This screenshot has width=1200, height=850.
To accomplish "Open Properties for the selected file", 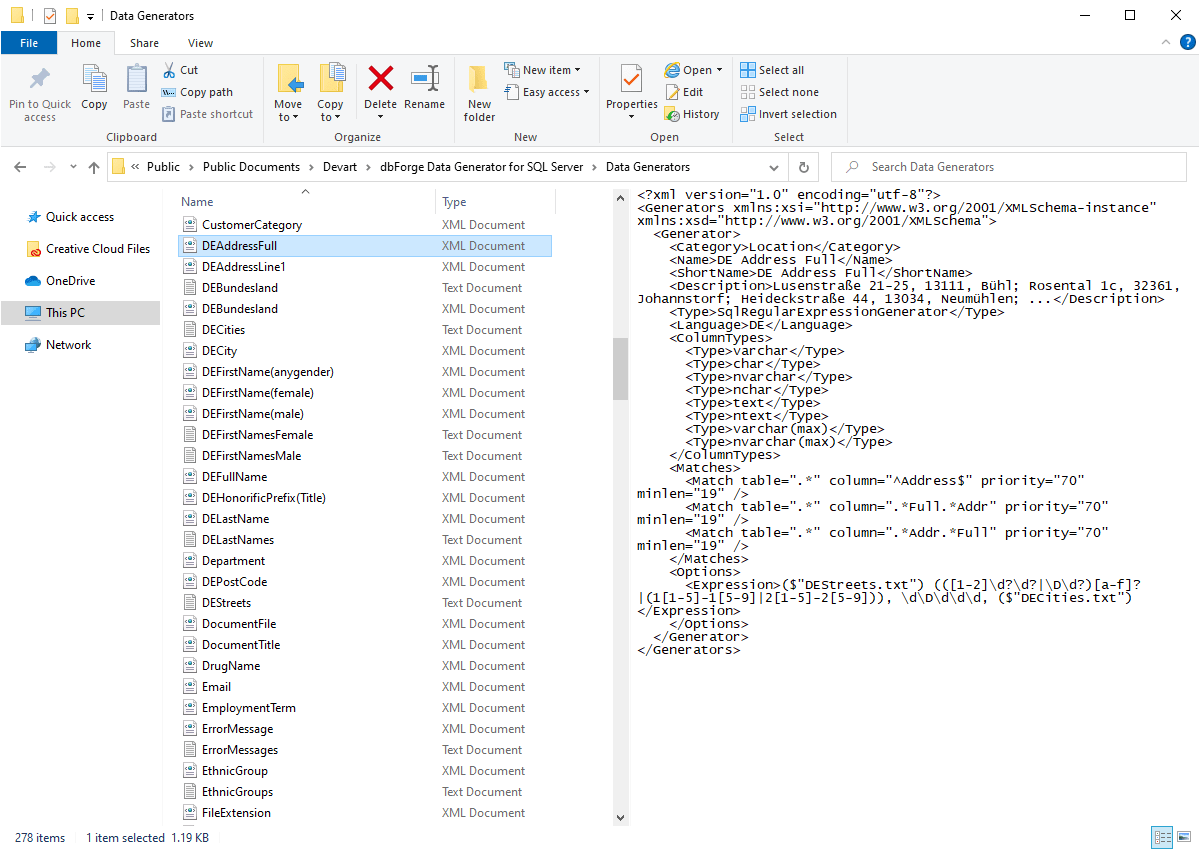I will (x=630, y=90).
